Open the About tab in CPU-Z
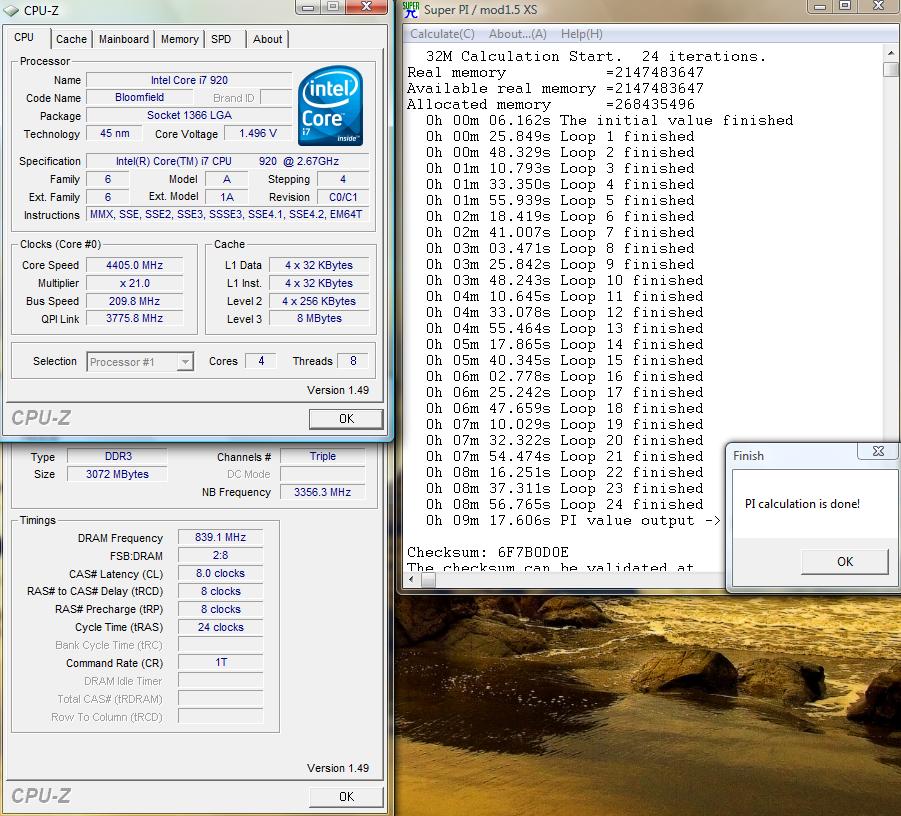 click(x=267, y=39)
